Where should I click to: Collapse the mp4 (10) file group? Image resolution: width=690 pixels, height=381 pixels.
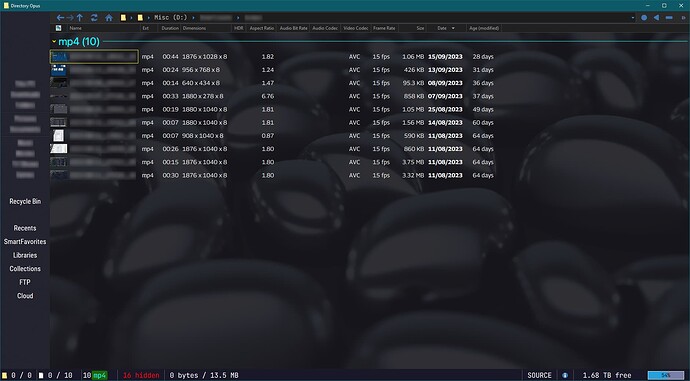(x=54, y=41)
